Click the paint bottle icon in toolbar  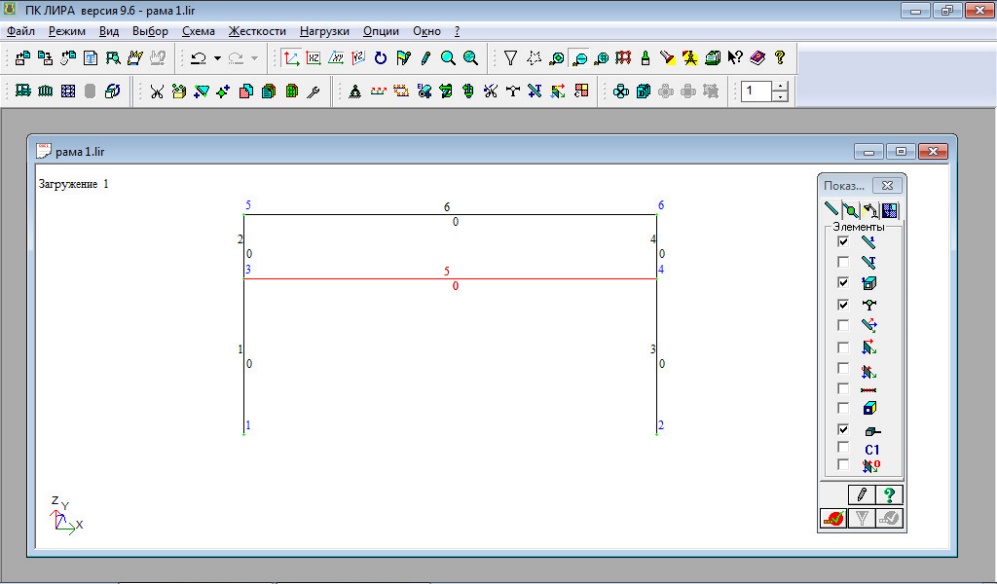tap(645, 58)
